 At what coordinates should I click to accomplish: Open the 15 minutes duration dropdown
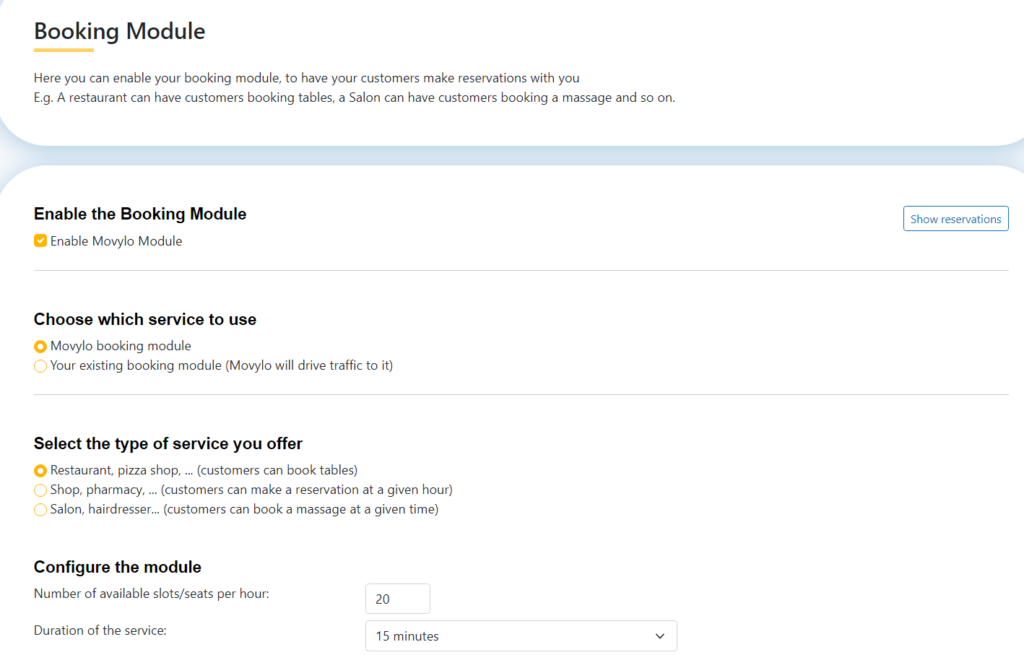click(521, 636)
